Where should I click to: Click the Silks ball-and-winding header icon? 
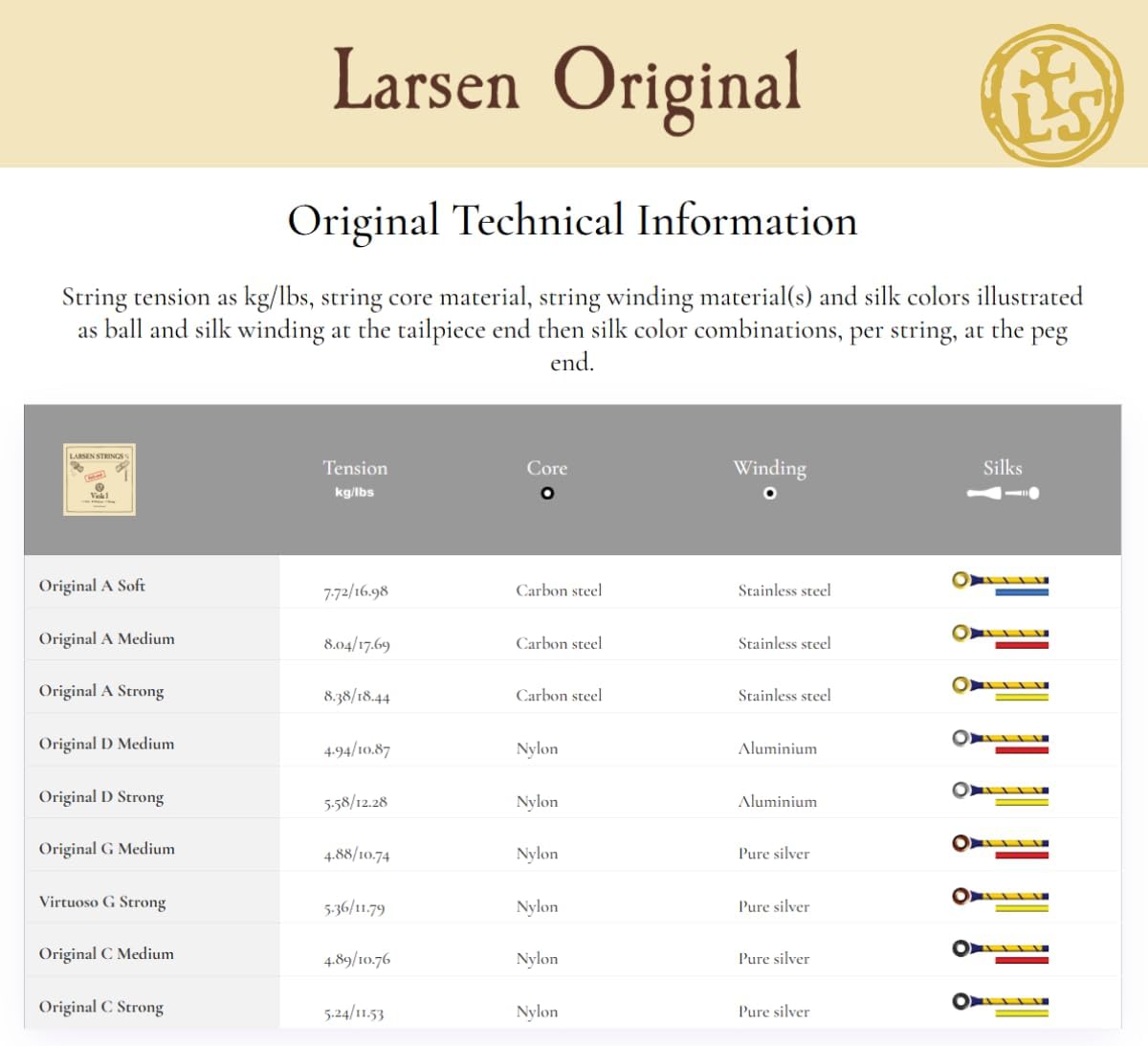(1002, 494)
